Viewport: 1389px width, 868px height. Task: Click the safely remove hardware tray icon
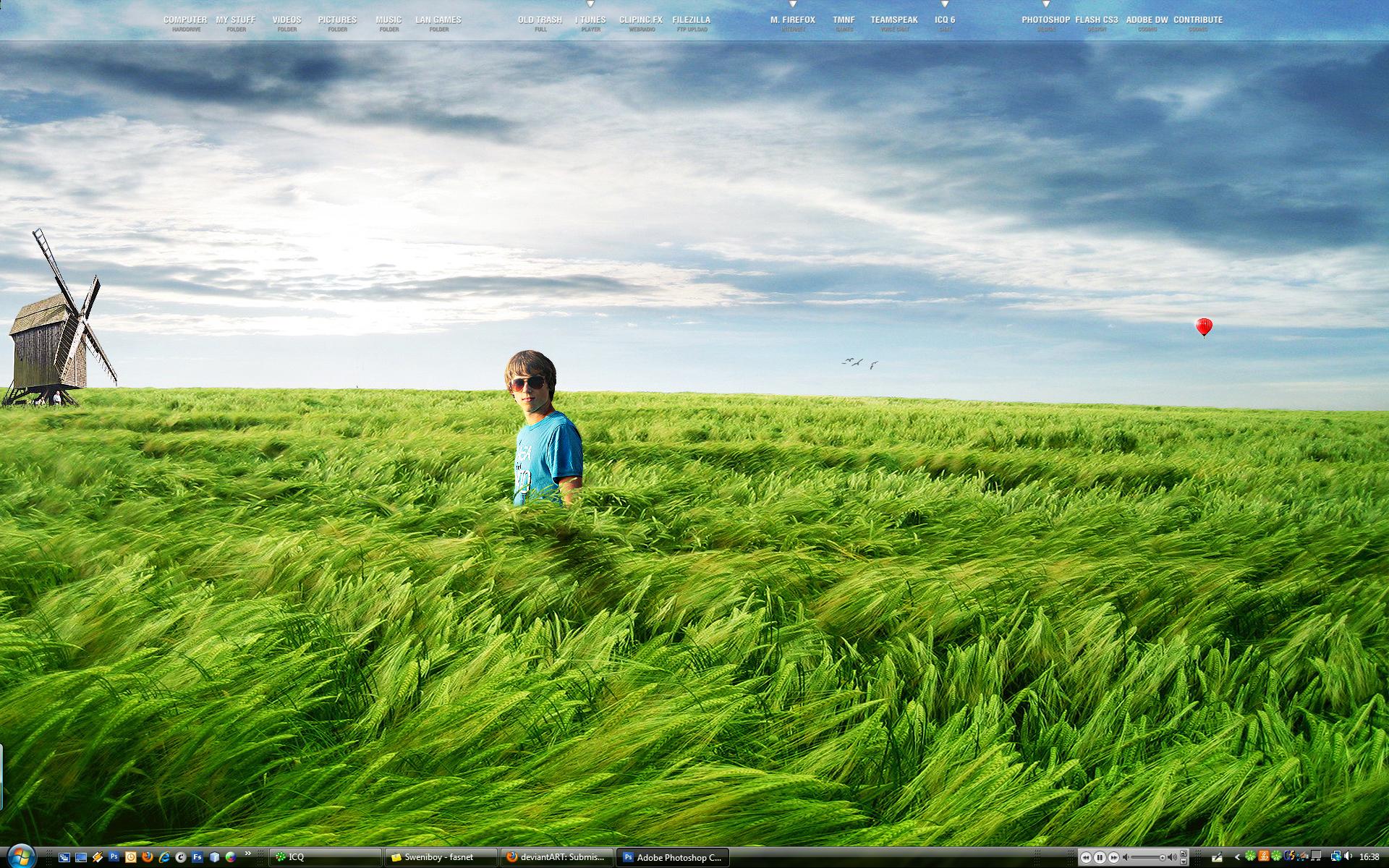click(x=1303, y=856)
